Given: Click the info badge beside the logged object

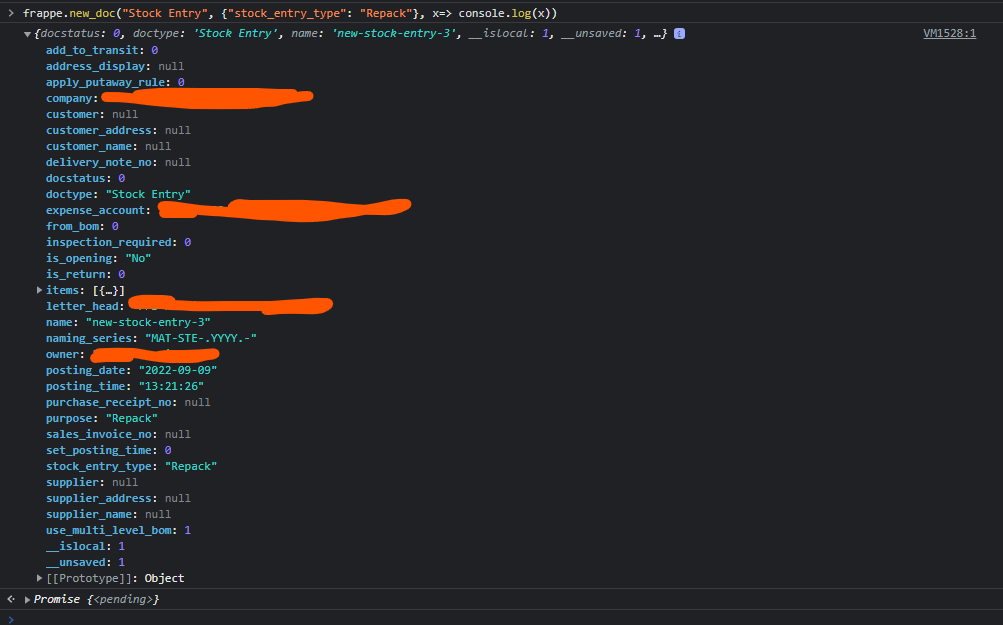Looking at the screenshot, I should pos(678,33).
